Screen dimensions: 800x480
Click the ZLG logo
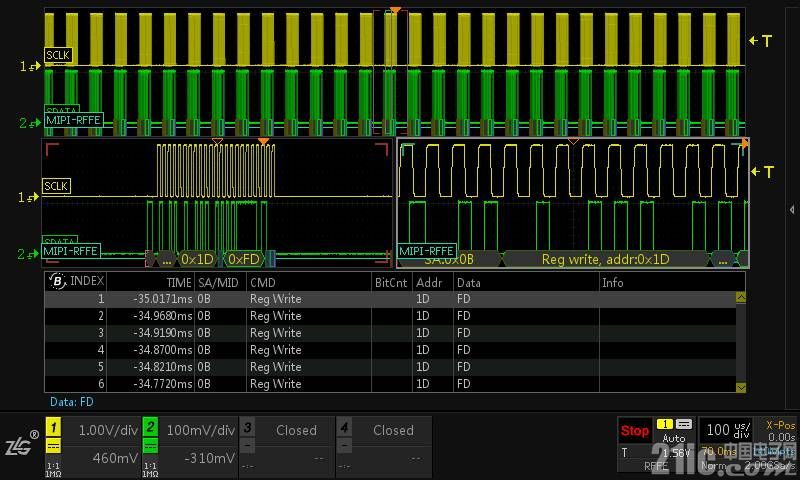coord(20,445)
